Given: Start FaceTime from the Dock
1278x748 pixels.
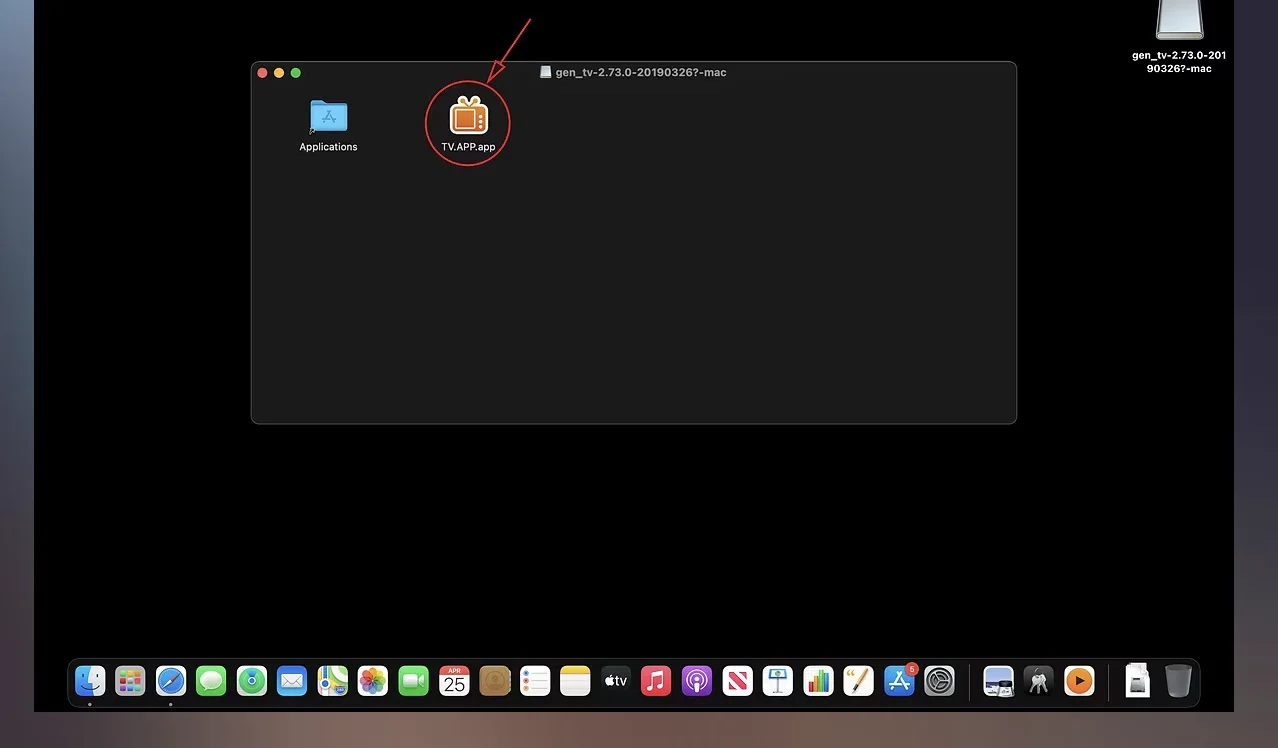Looking at the screenshot, I should coord(414,681).
